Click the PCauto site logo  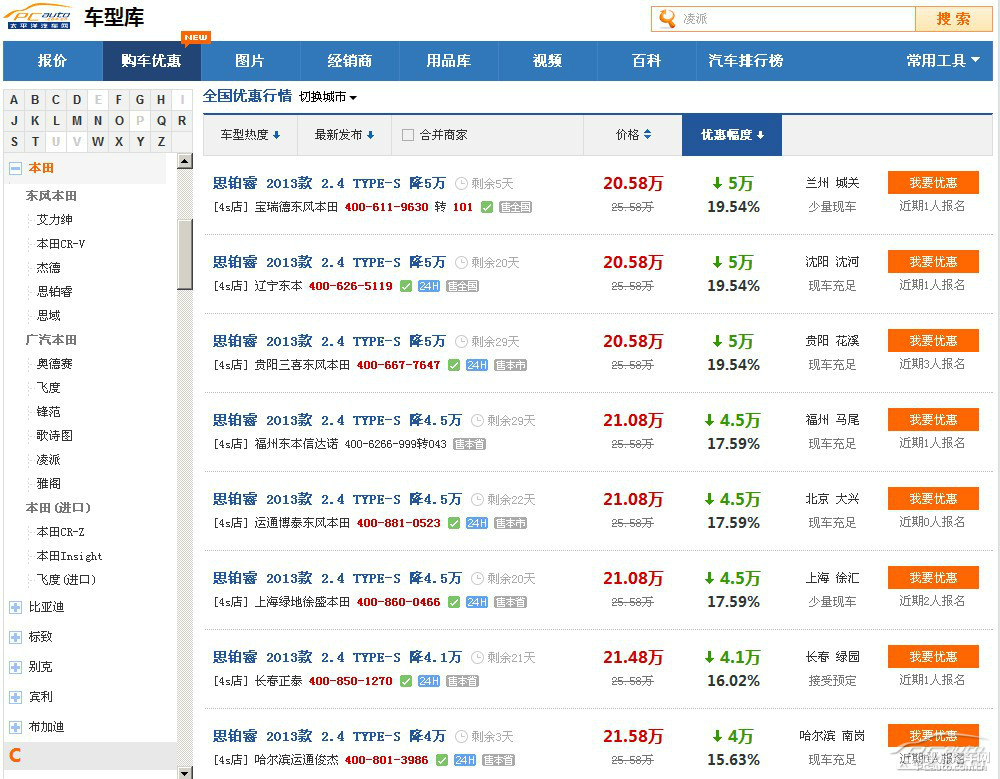click(39, 17)
